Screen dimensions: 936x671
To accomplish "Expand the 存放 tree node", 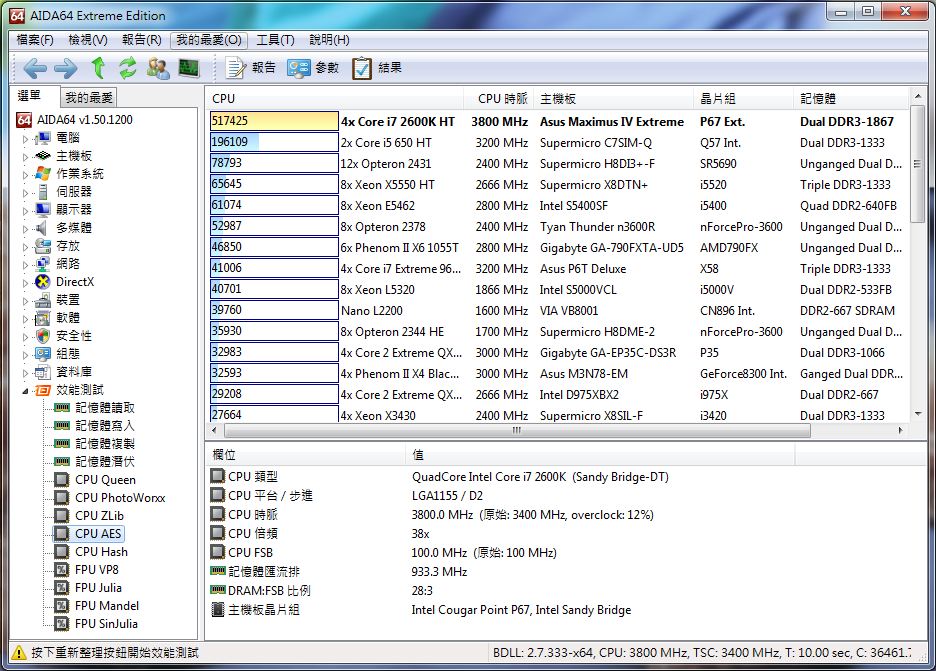I will coord(25,247).
